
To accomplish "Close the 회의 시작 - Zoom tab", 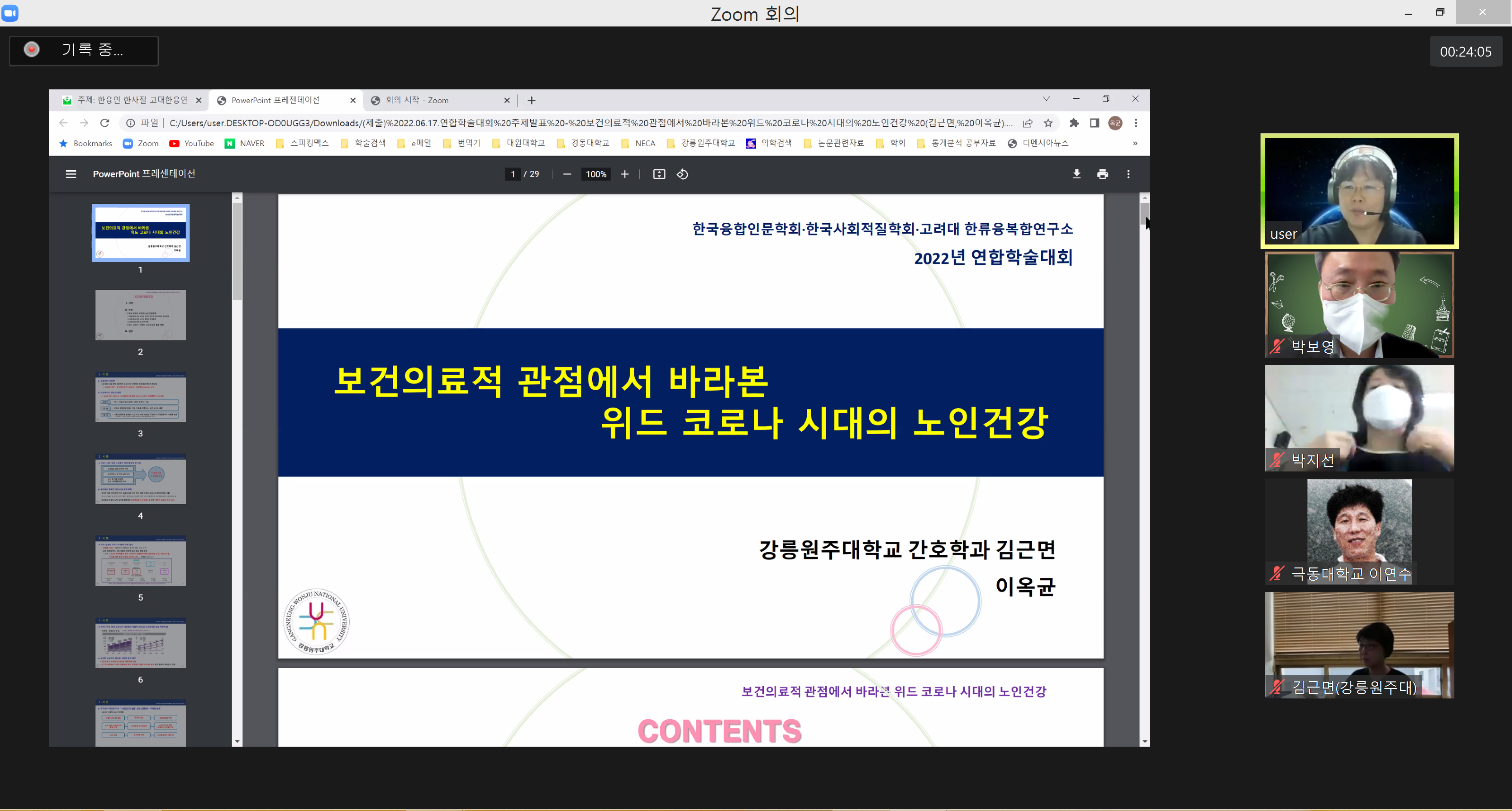I will pos(507,100).
